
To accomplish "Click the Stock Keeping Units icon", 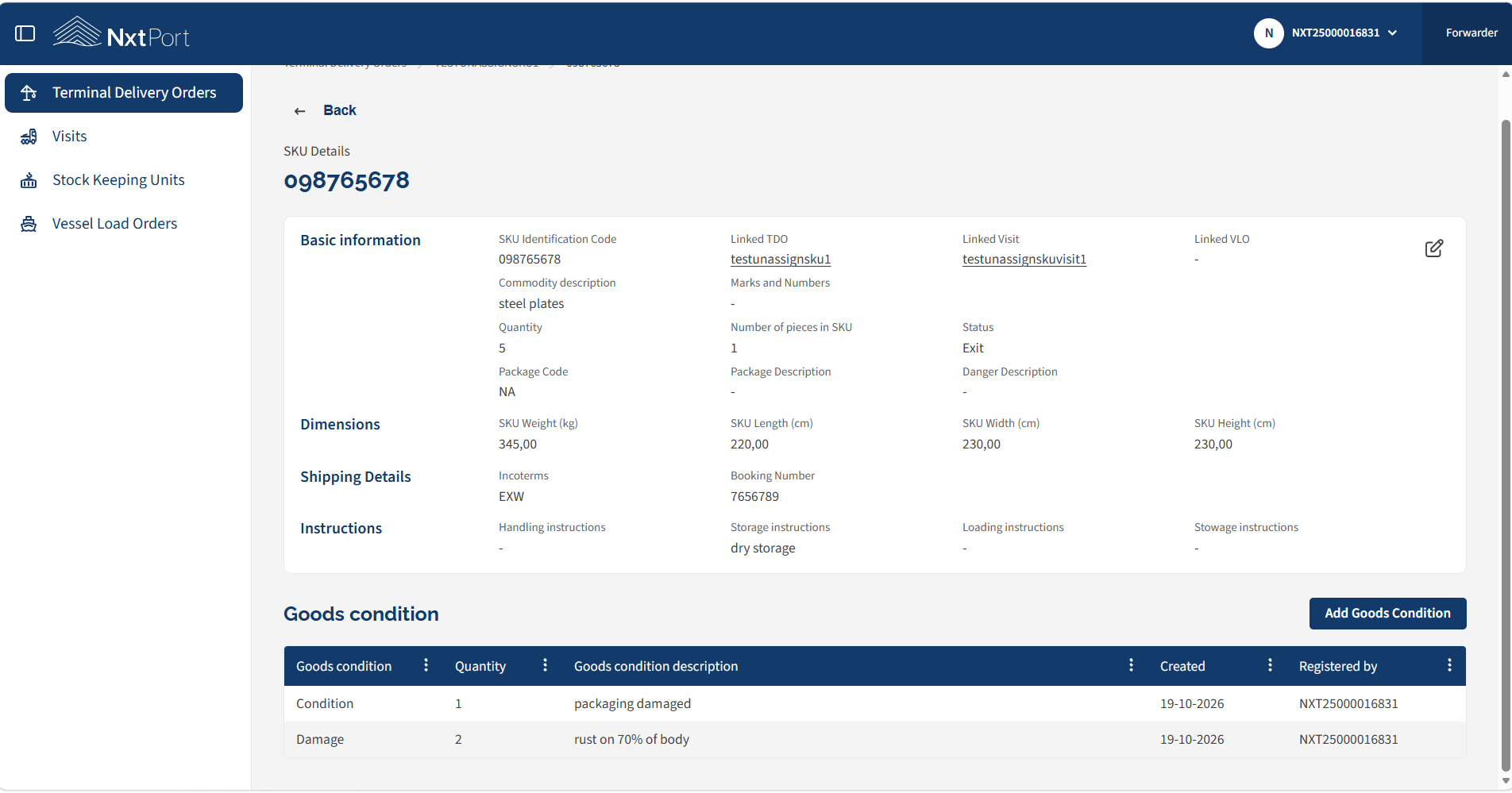I will pos(29,180).
